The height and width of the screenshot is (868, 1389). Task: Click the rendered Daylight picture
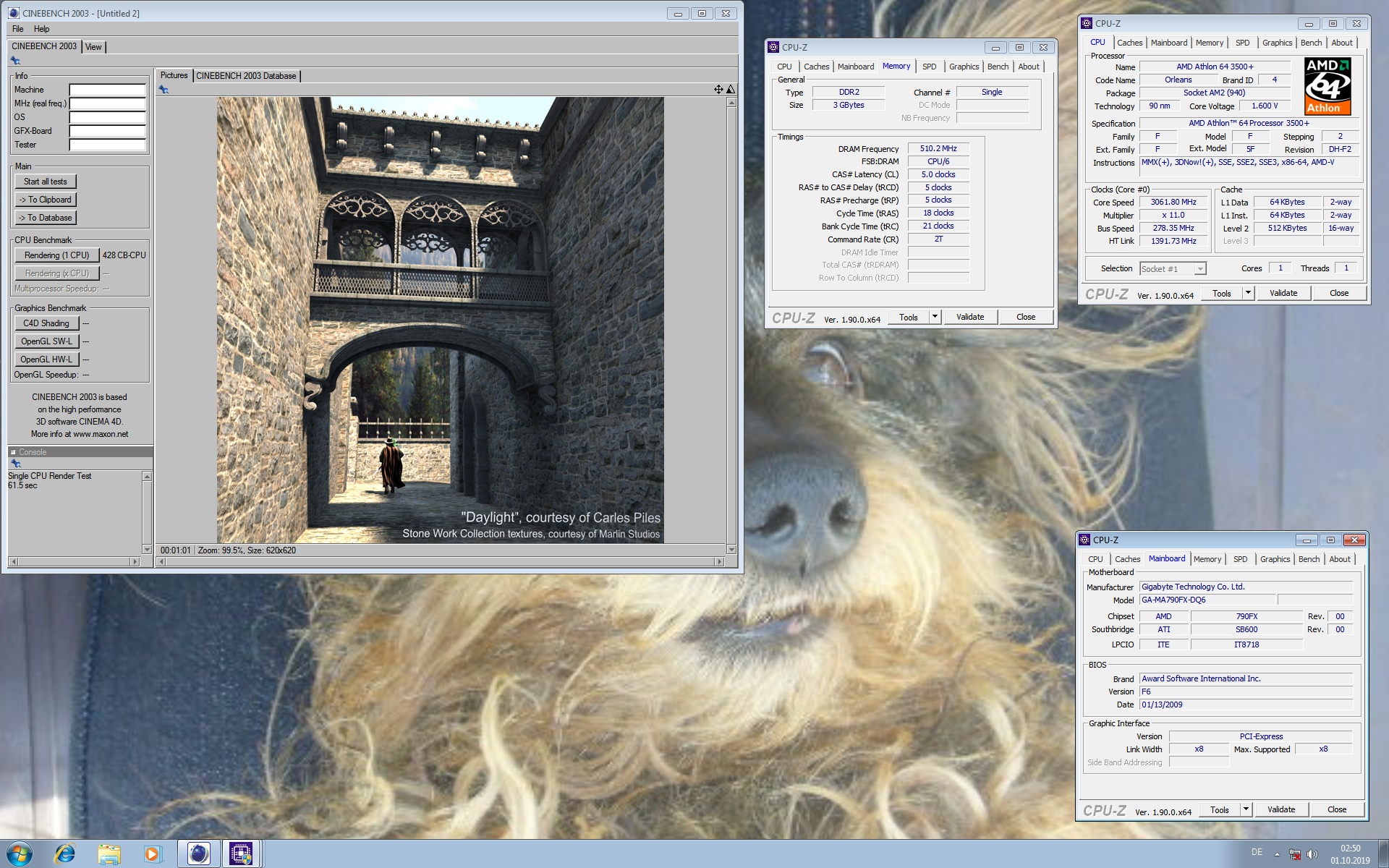[x=440, y=320]
